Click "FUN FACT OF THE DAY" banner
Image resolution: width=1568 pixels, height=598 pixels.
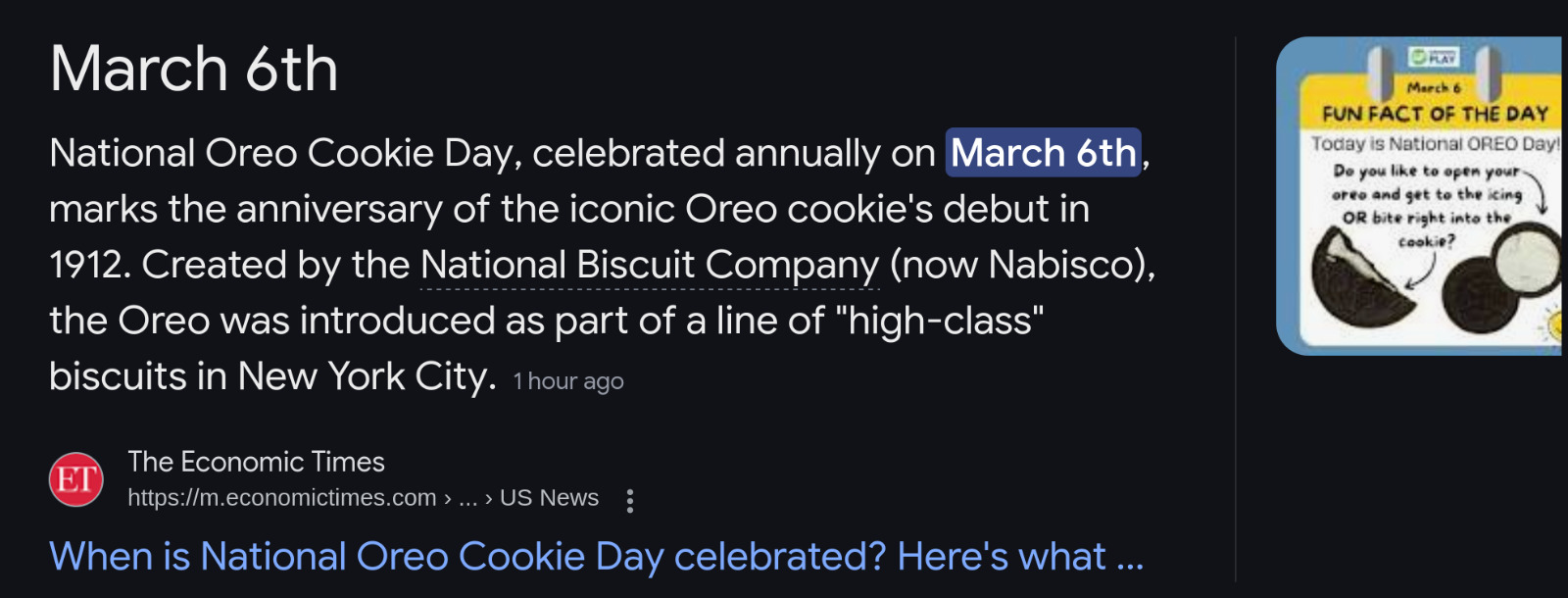point(1435,114)
